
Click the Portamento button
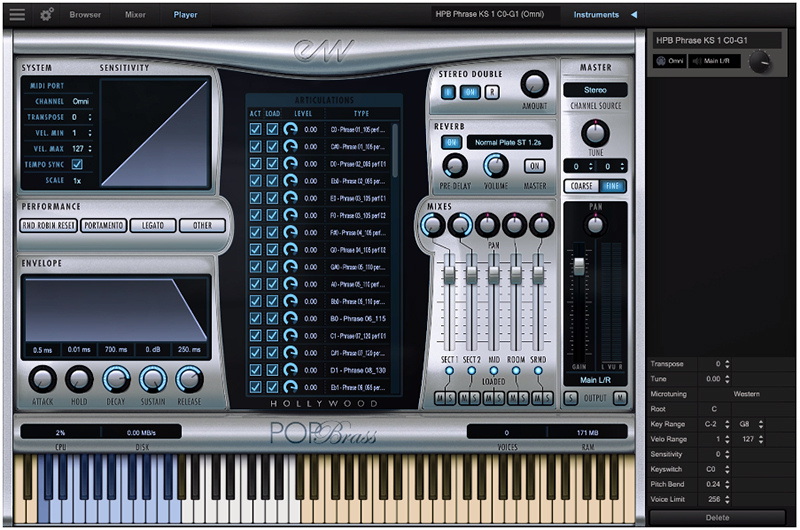coord(104,225)
